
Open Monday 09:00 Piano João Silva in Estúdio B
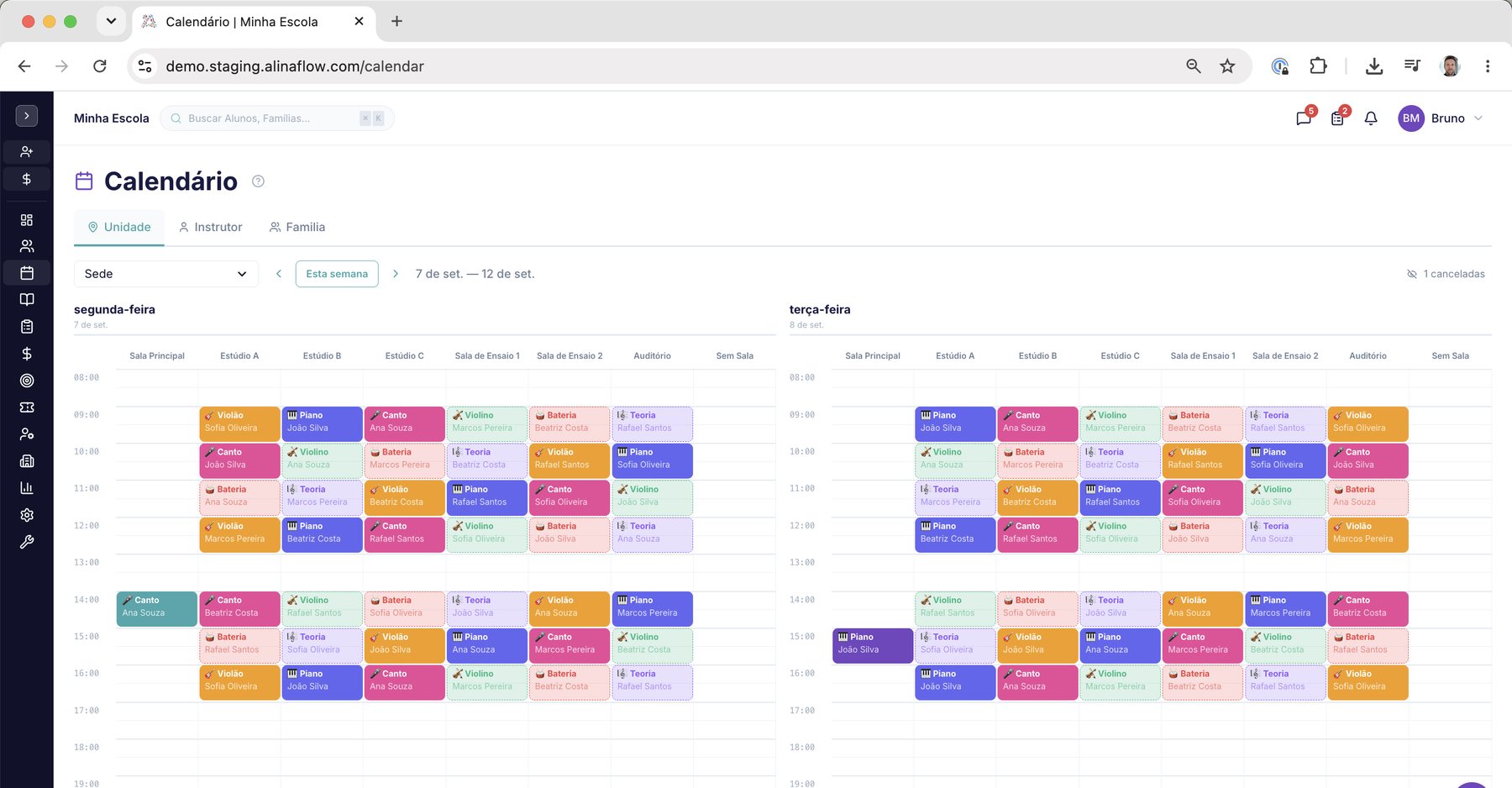pyautogui.click(x=322, y=424)
